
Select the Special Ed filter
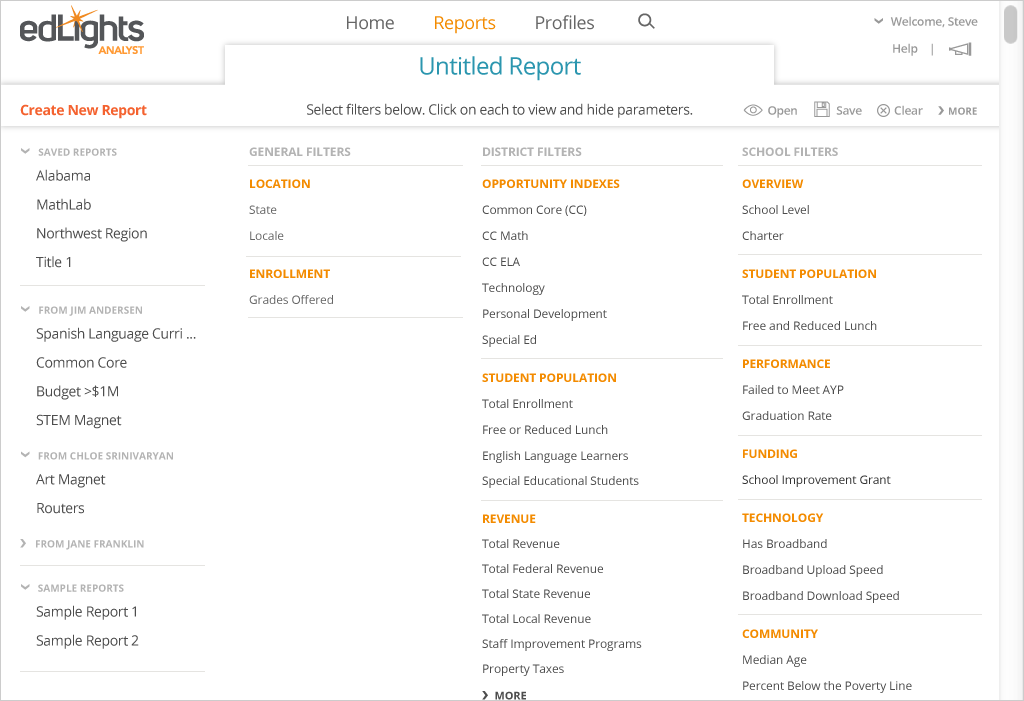(509, 340)
